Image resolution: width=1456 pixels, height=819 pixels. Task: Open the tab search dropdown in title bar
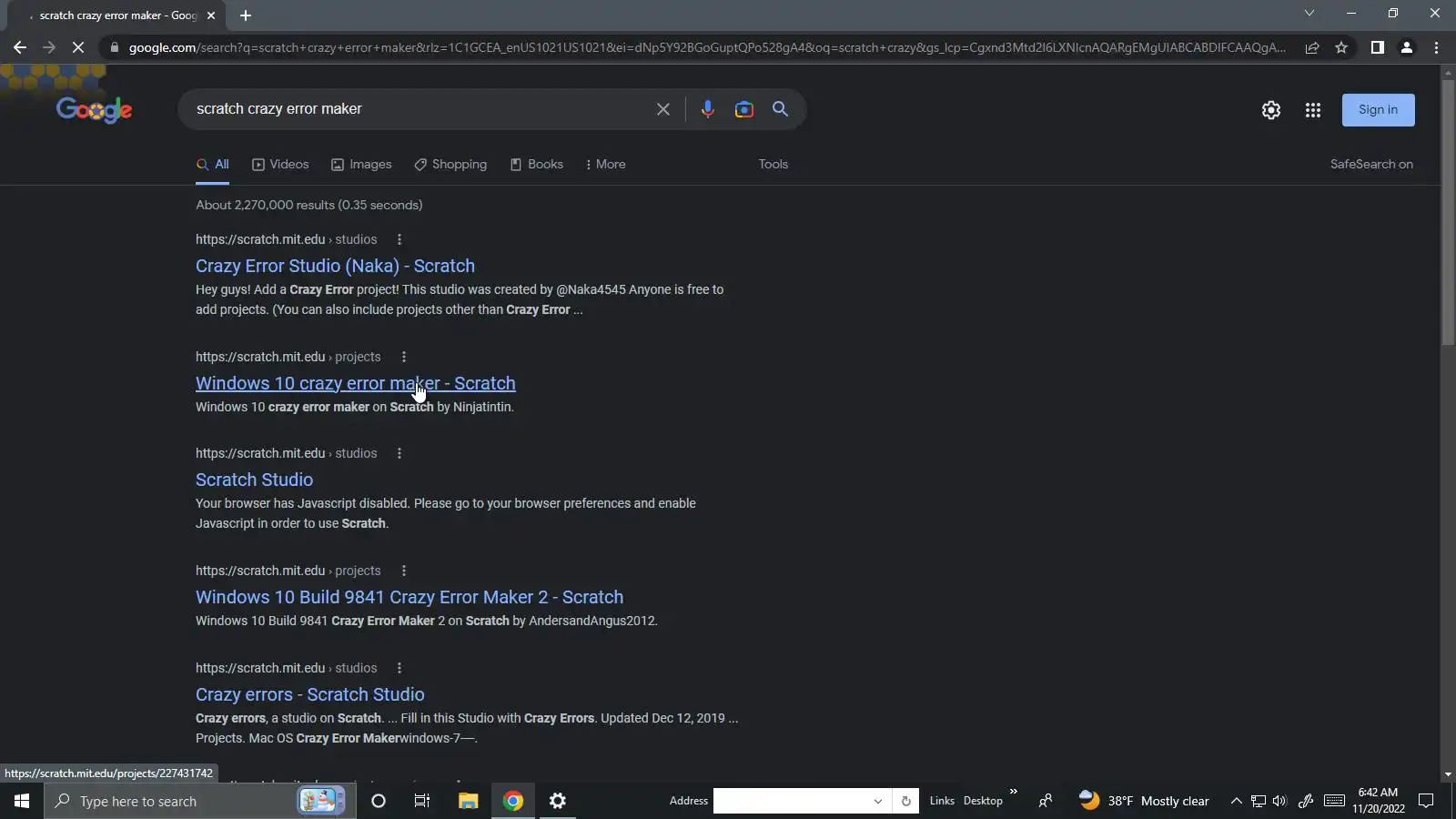pos(1309,13)
